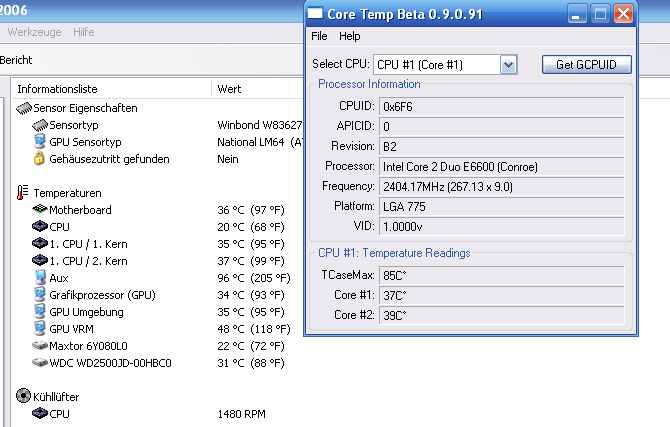This screenshot has height=427, width=670.
Task: Click the value '22 °C (72 °F)'
Action: pyautogui.click(x=251, y=346)
